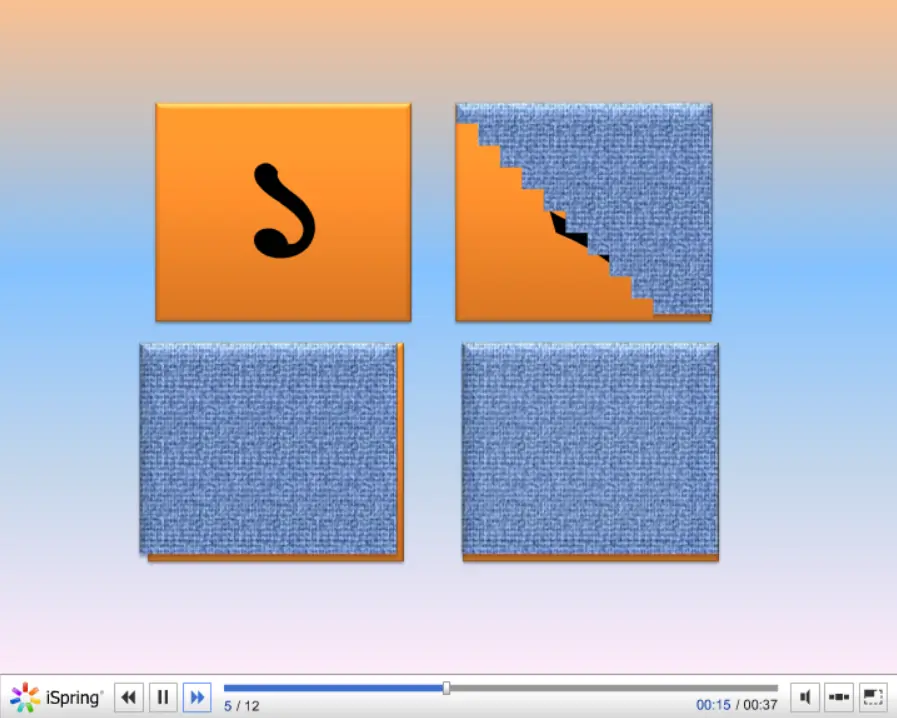Click the player layout icon beside the speaker

[839, 697]
